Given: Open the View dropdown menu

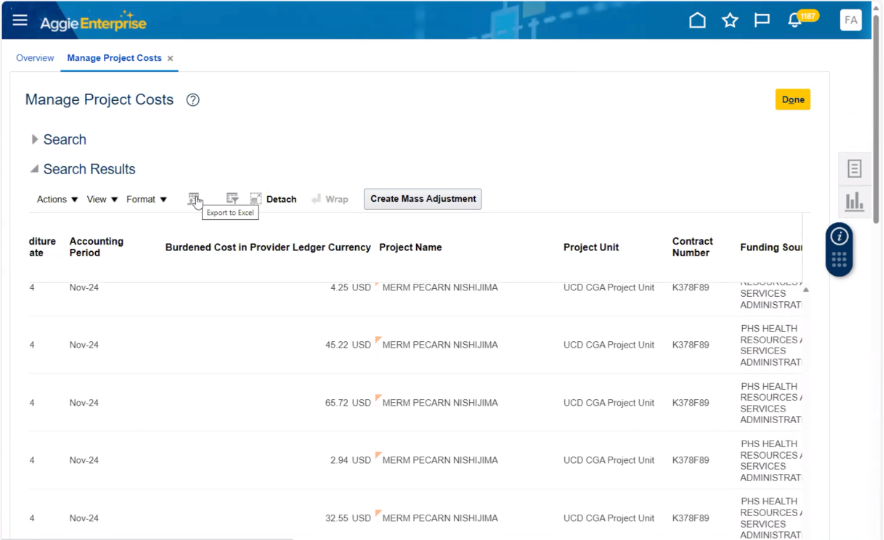Looking at the screenshot, I should pyautogui.click(x=102, y=199).
